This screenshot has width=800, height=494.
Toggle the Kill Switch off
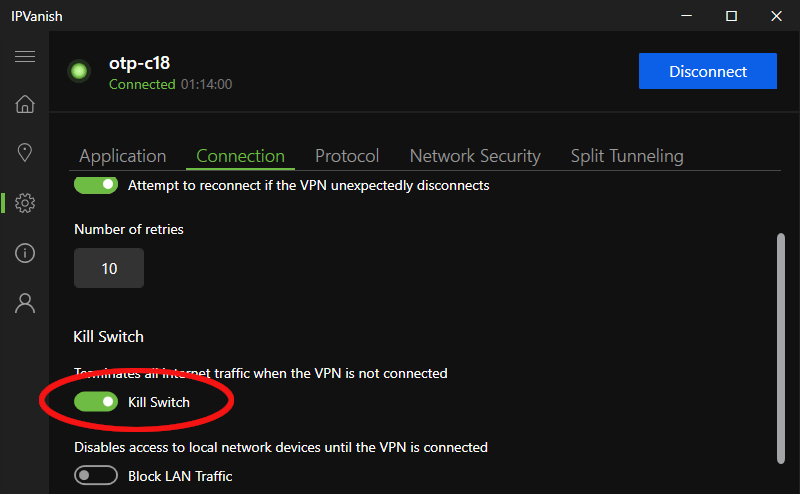[x=96, y=402]
